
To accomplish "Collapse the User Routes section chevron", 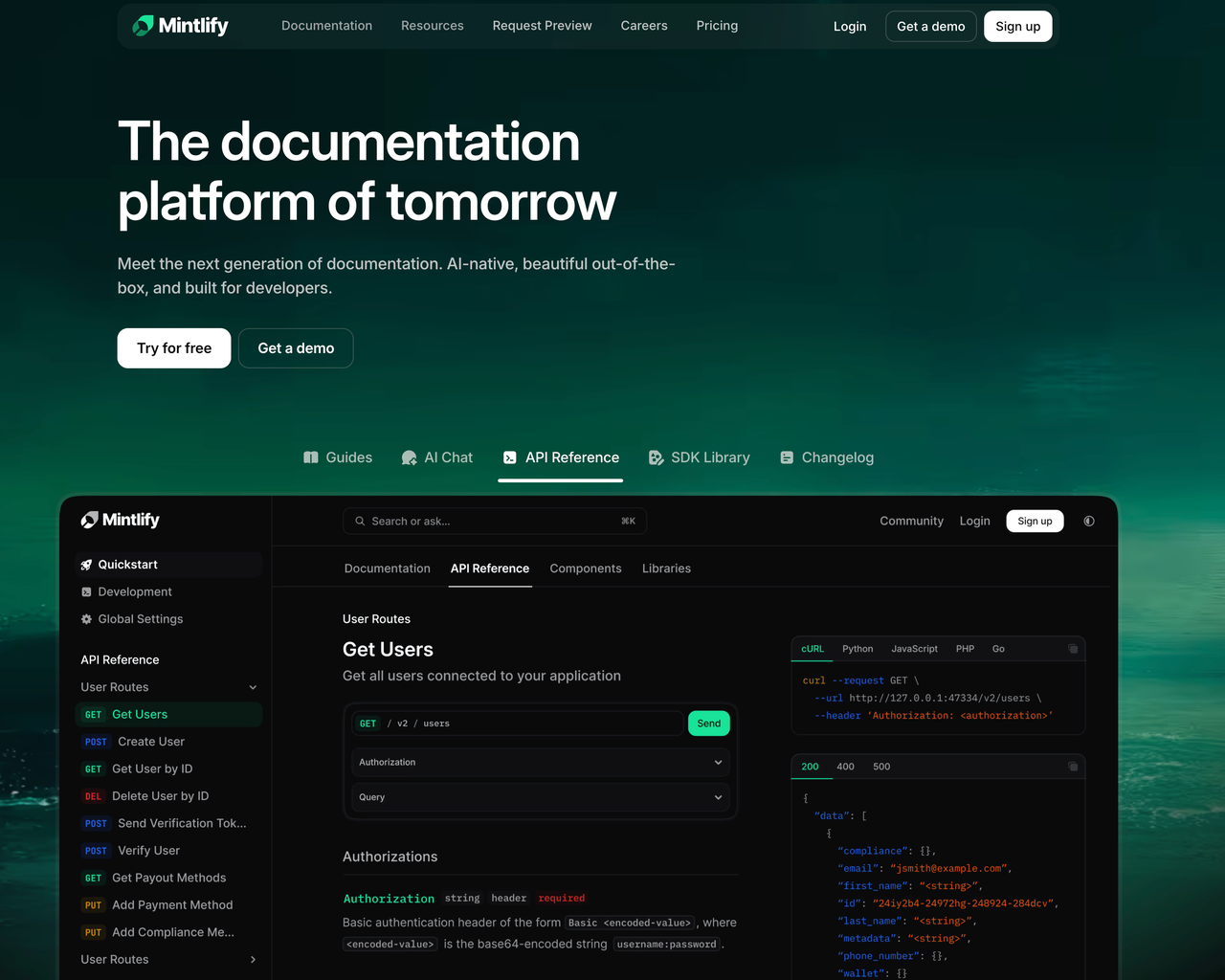I will tap(253, 687).
